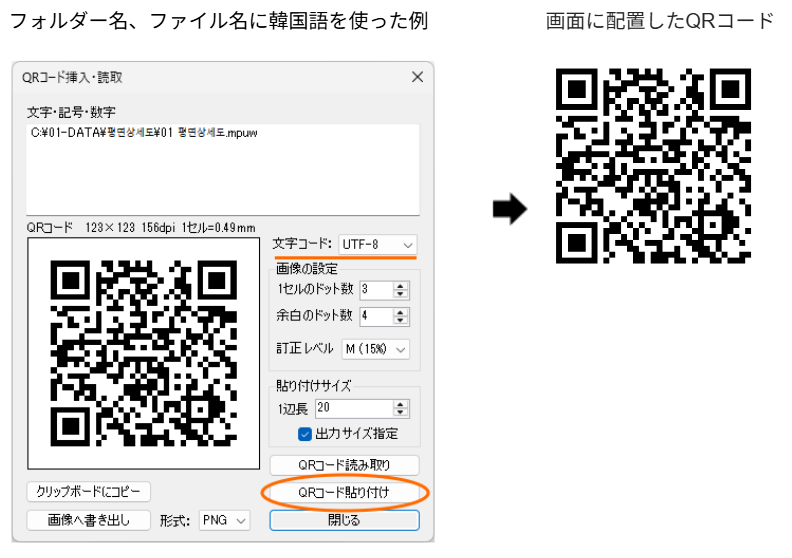Increase 1セルのドット数 with up arrow
Image resolution: width=792 pixels, height=558 pixels.
click(x=401, y=286)
